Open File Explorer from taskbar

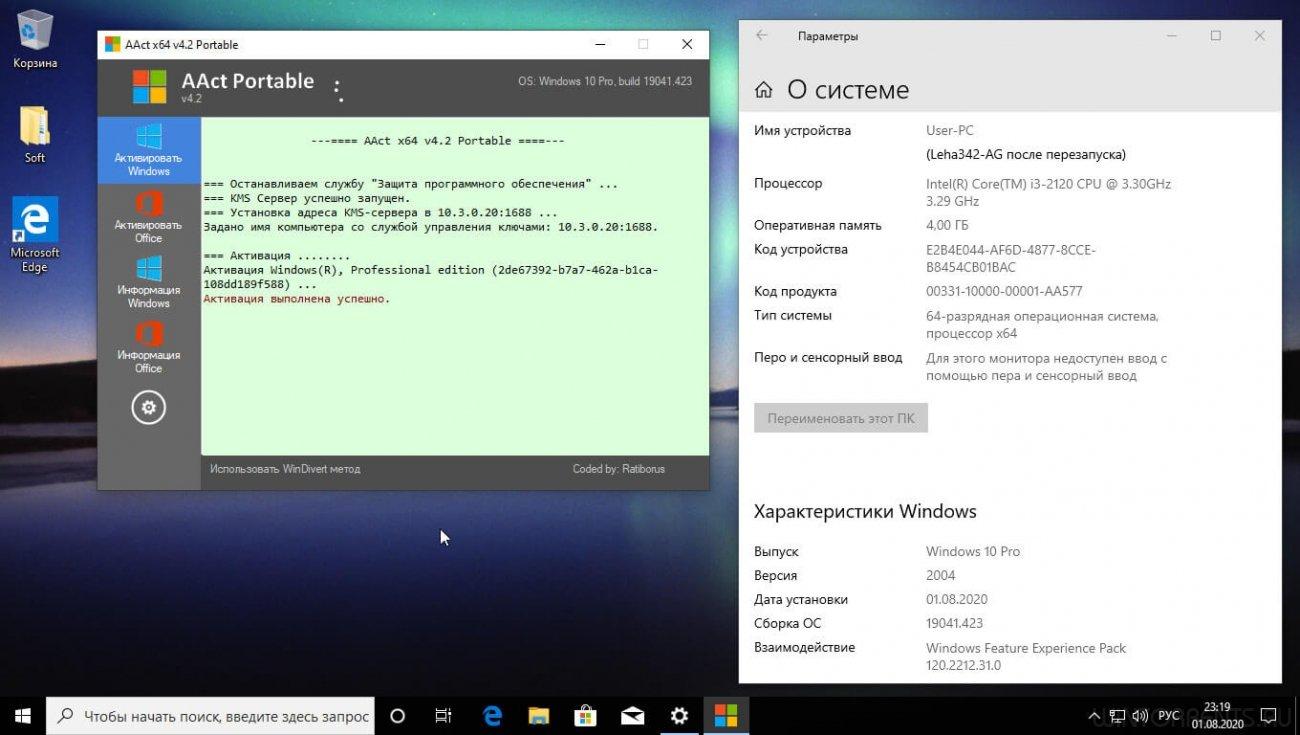pos(539,716)
